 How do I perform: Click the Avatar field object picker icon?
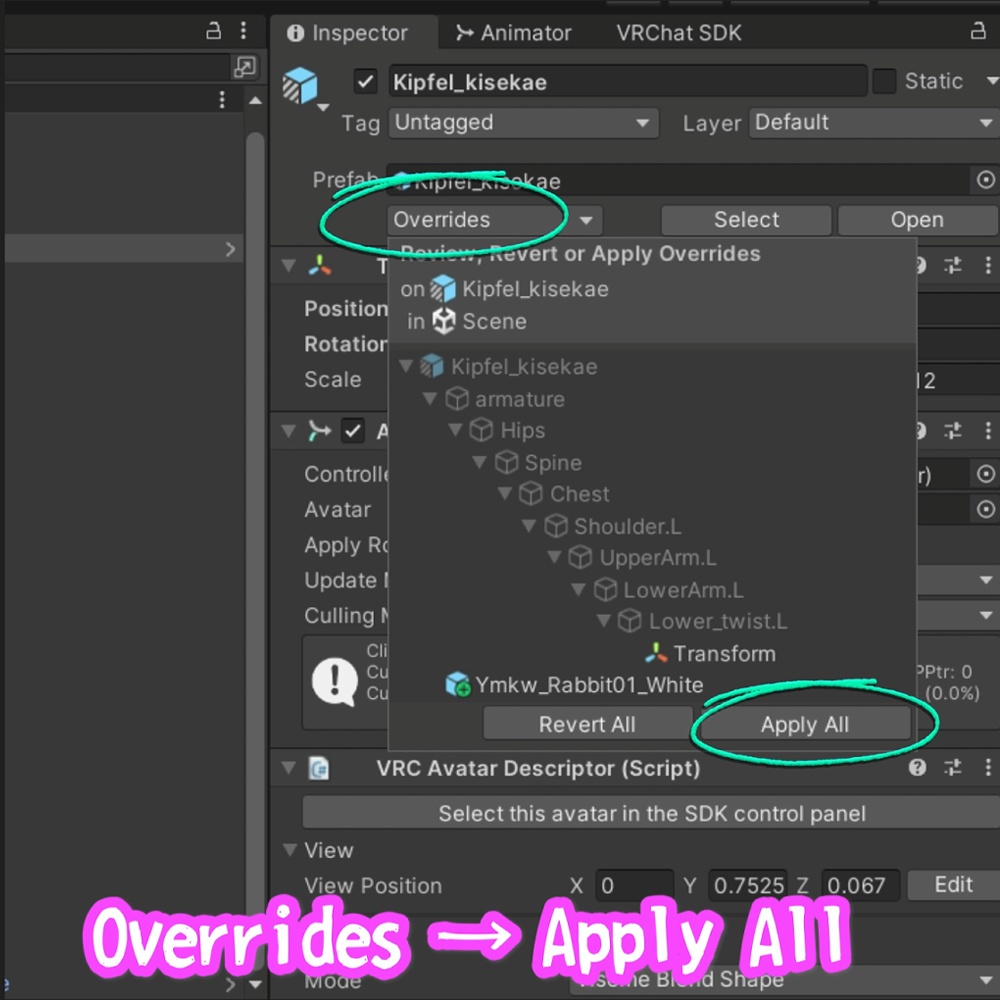(985, 509)
